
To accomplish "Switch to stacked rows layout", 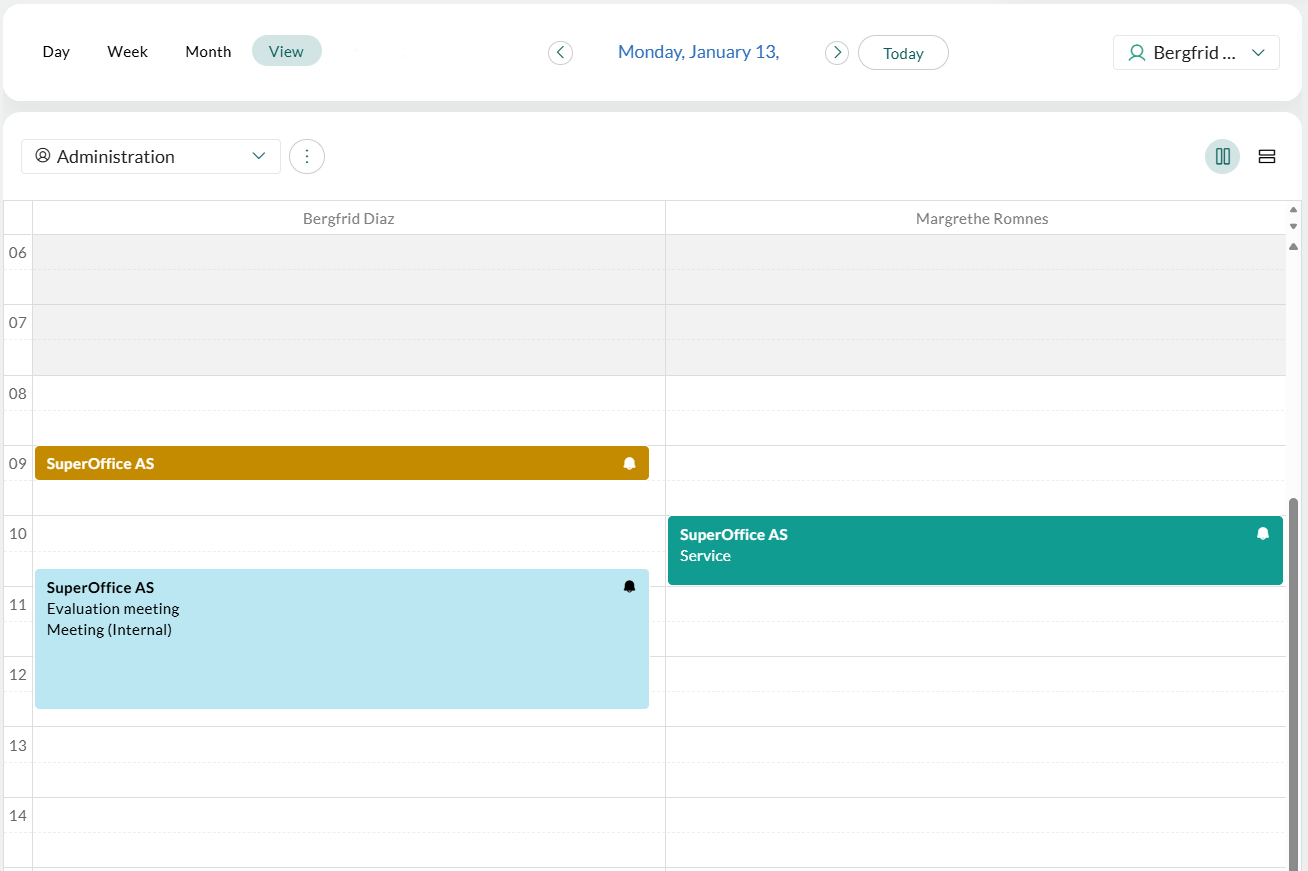I will click(x=1267, y=156).
